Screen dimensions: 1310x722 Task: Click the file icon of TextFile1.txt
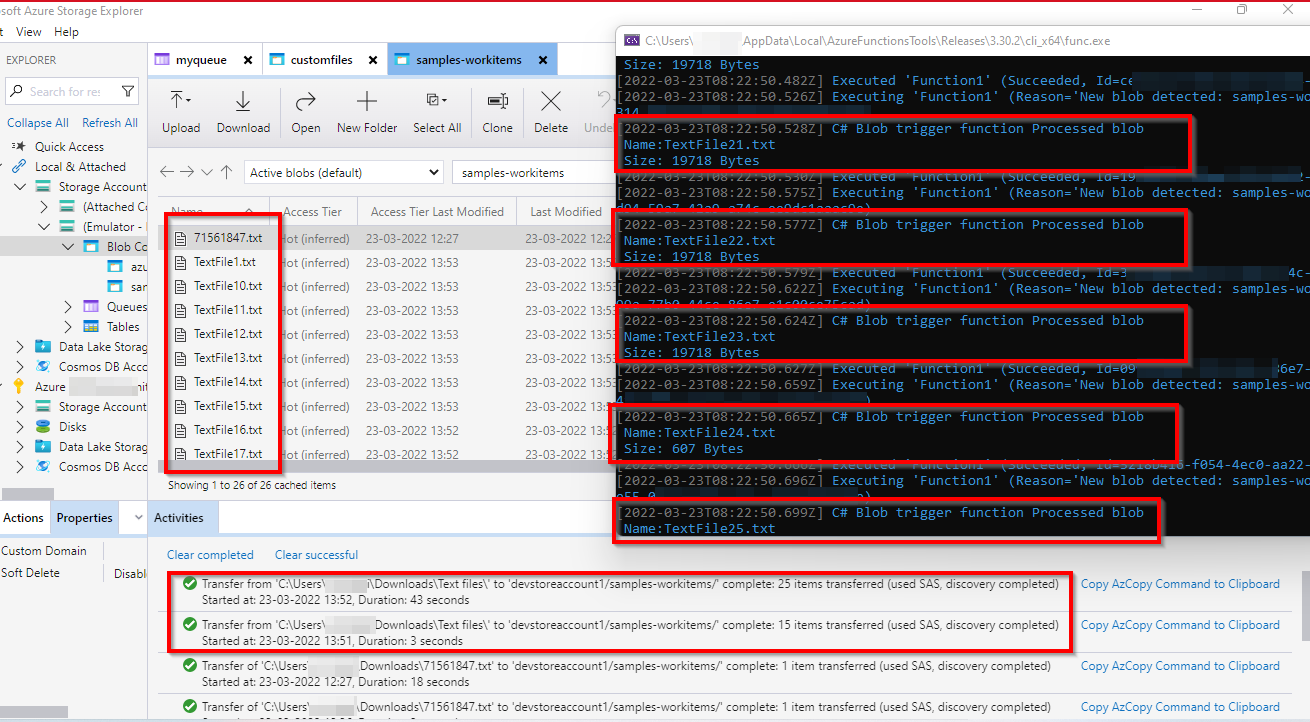(181, 262)
